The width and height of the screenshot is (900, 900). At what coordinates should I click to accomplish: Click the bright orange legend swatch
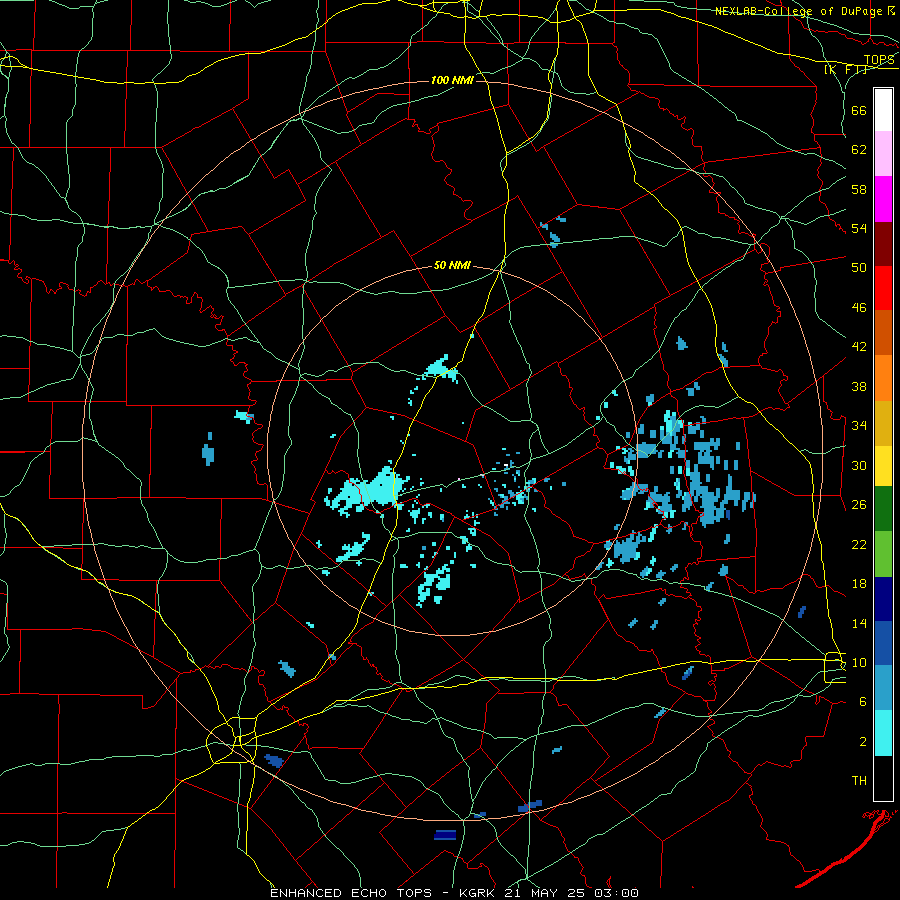point(883,378)
